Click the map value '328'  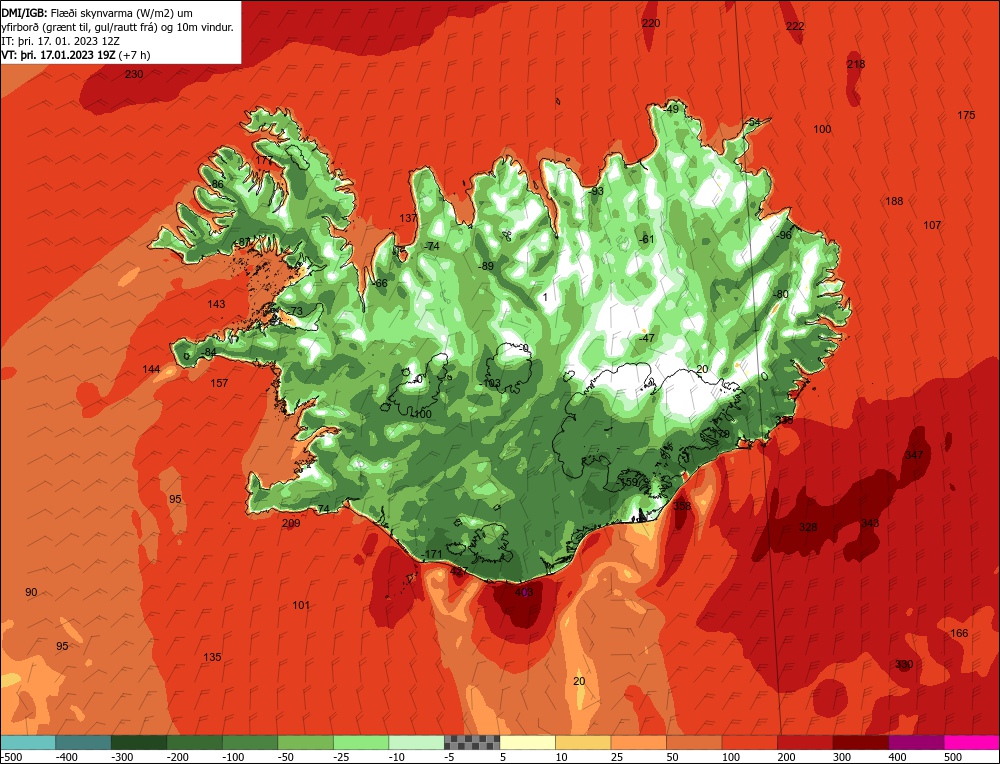[x=808, y=527]
